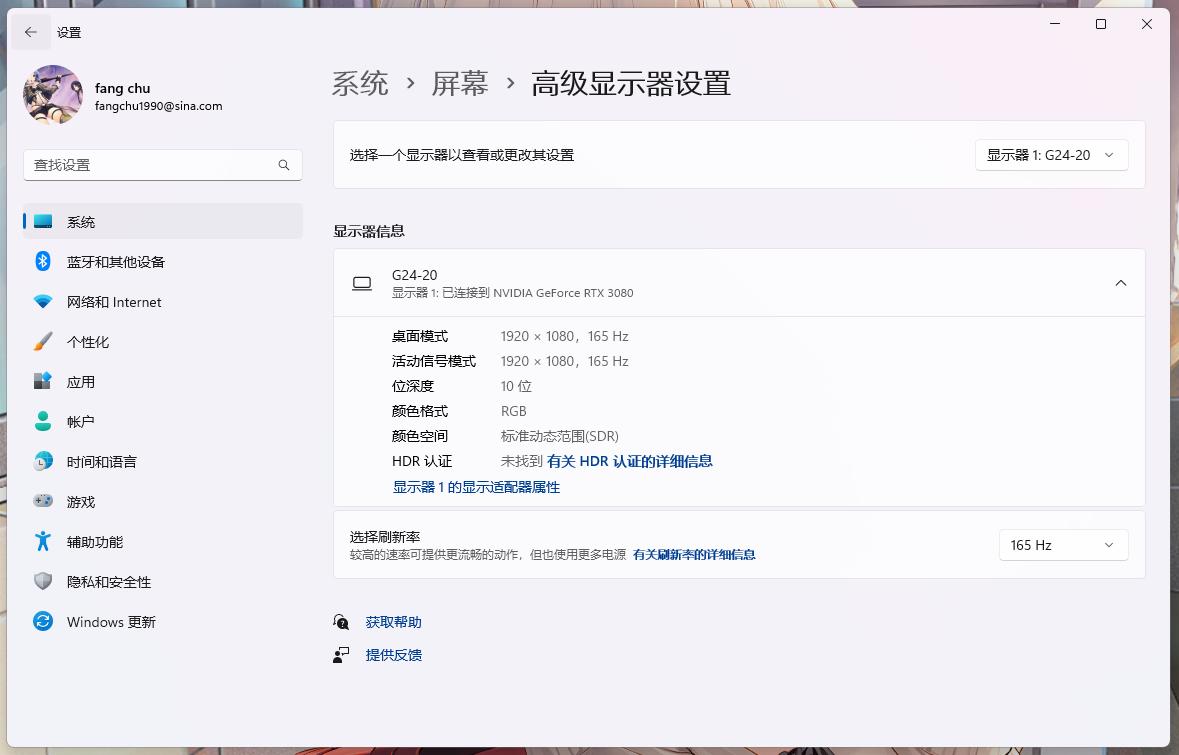
Task: Open the 165 Hz refresh rate dropdown
Action: (x=1063, y=545)
